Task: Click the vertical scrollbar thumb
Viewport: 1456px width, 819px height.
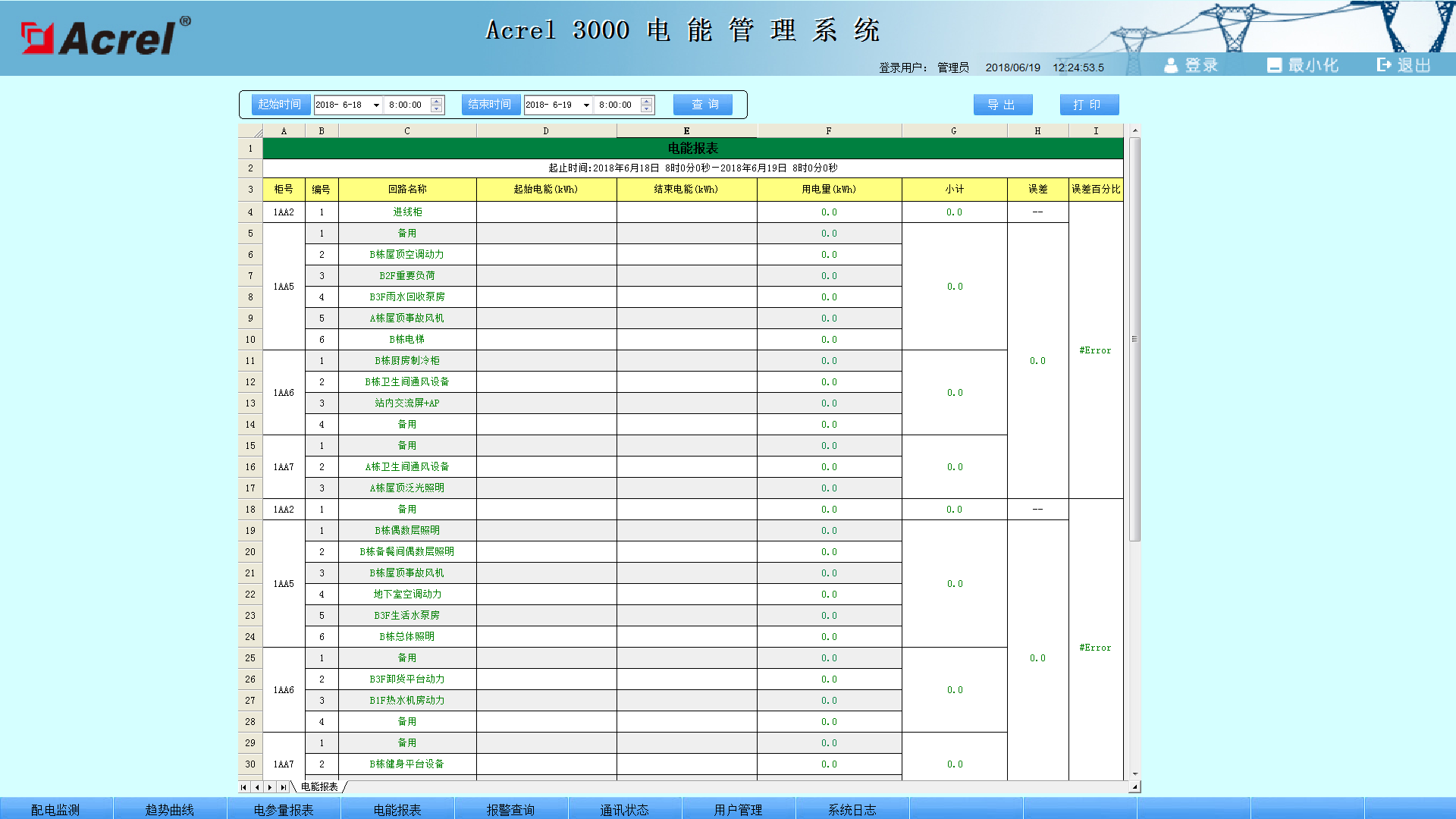Action: pyautogui.click(x=1134, y=339)
